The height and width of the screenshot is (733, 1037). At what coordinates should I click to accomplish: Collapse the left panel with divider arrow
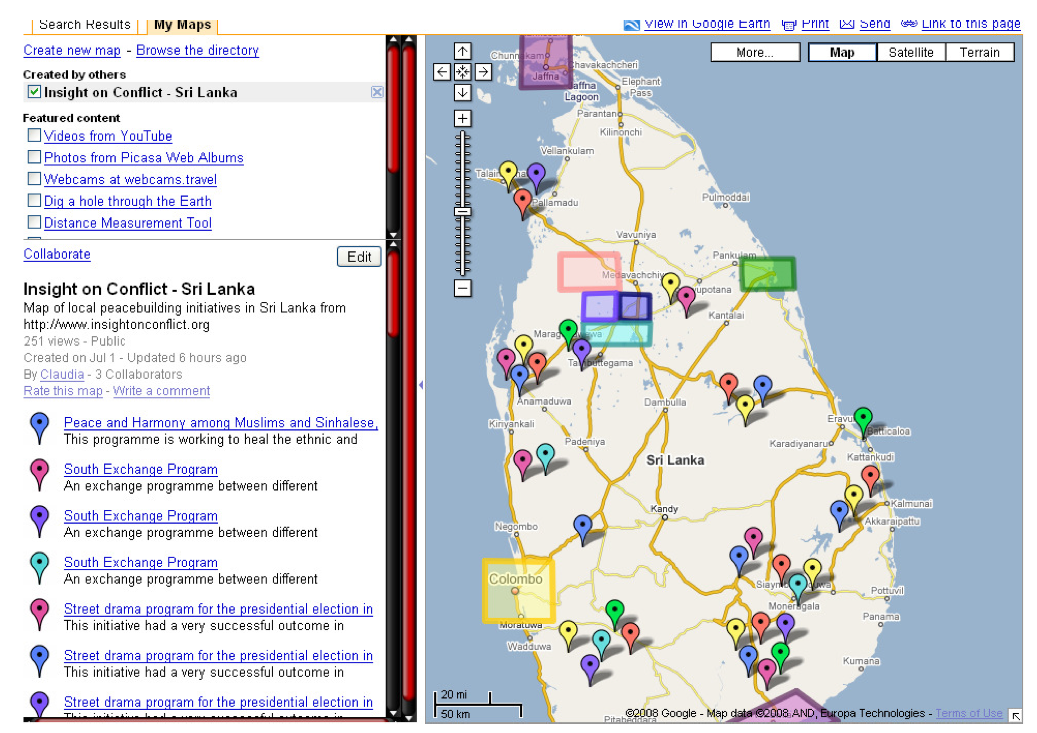pyautogui.click(x=420, y=385)
